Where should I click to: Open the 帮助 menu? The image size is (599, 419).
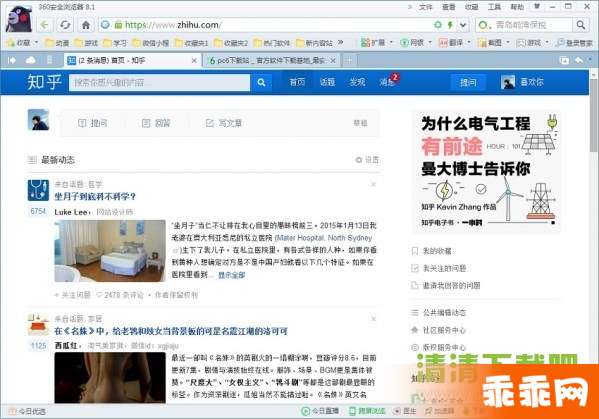(x=517, y=7)
